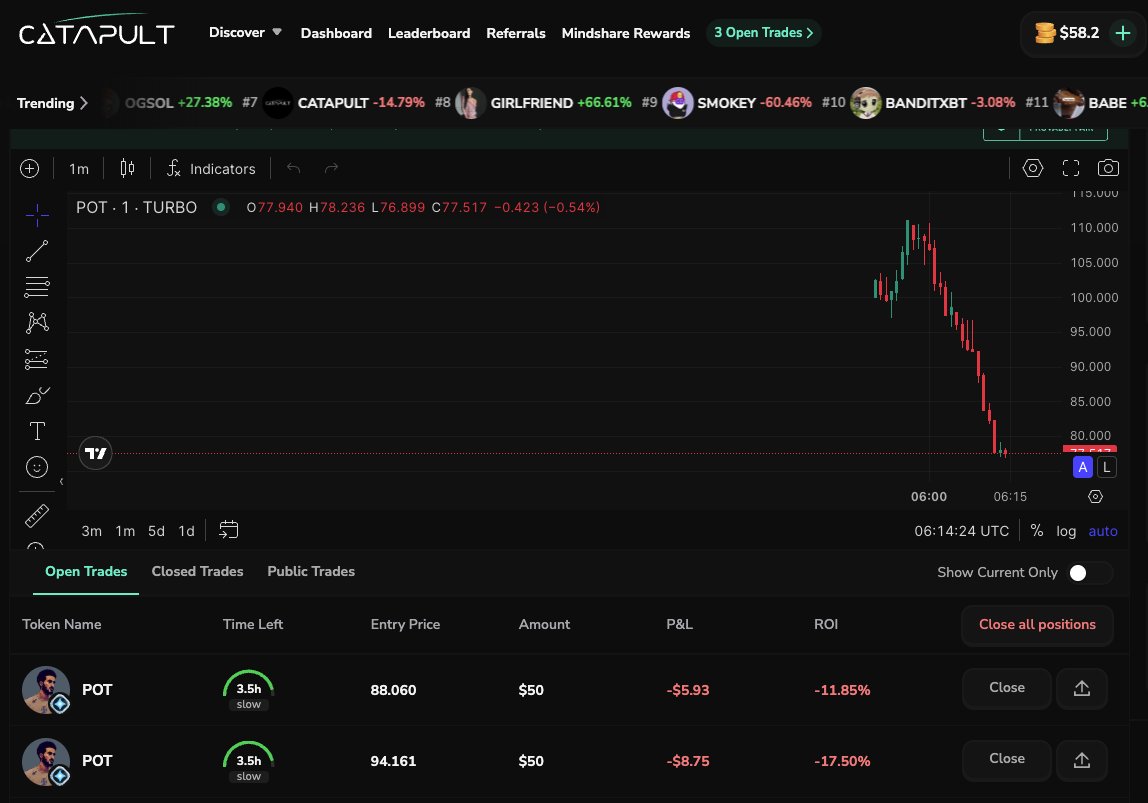Open trending token OGSOL

click(x=168, y=103)
